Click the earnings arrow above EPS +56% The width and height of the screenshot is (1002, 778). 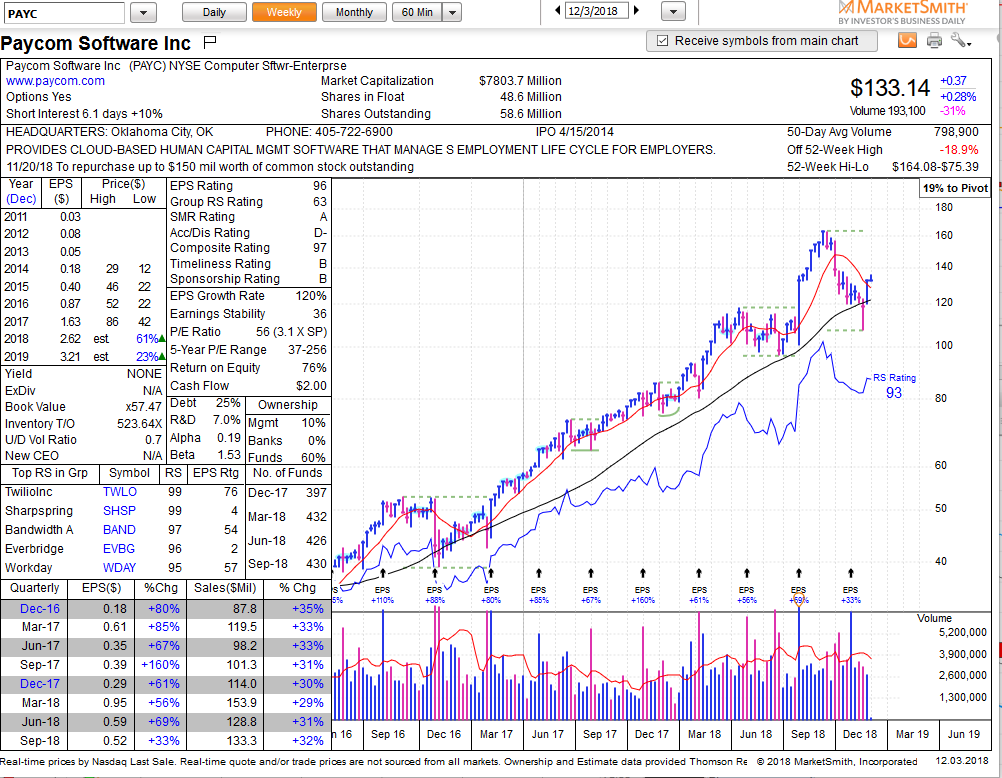tap(746, 573)
